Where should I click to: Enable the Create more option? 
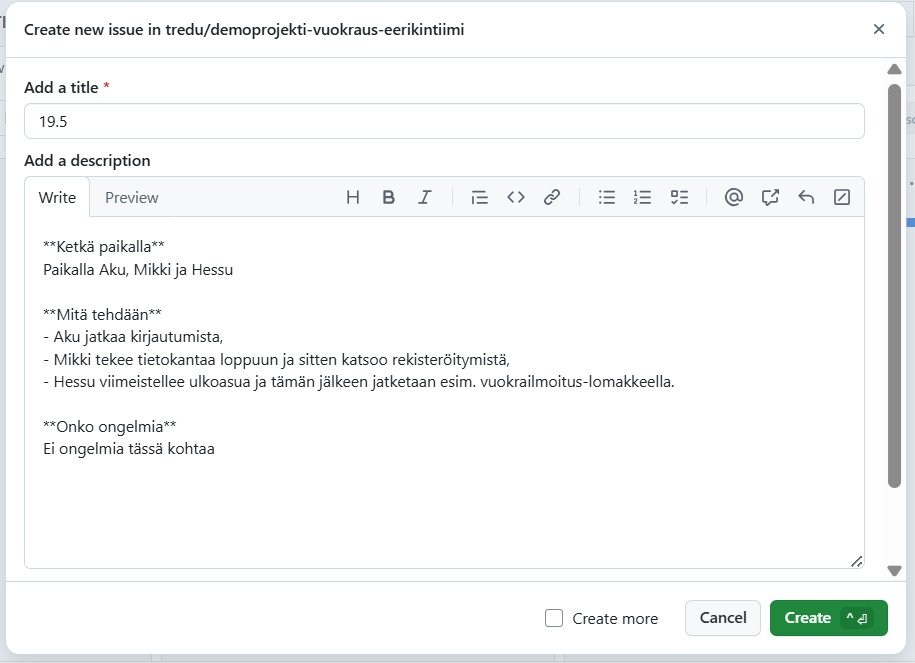coord(553,618)
